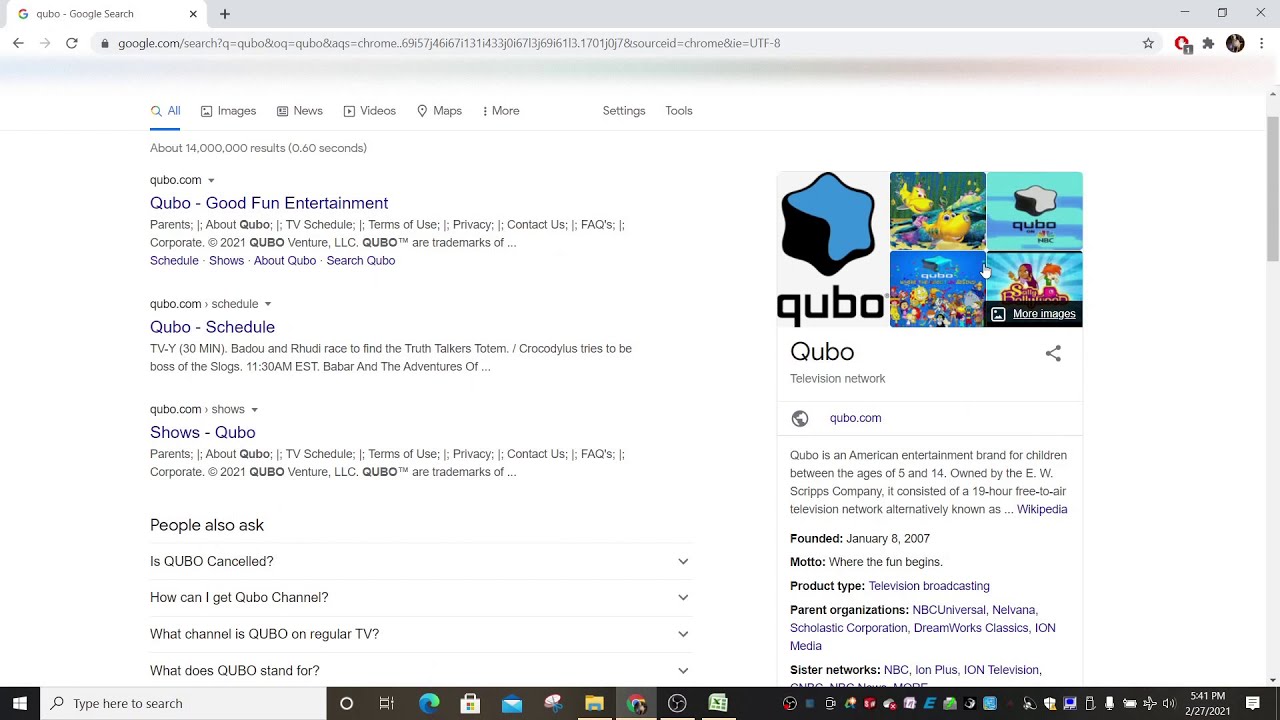
Task: Open the DreamWorks Classics link
Action: pos(971,628)
